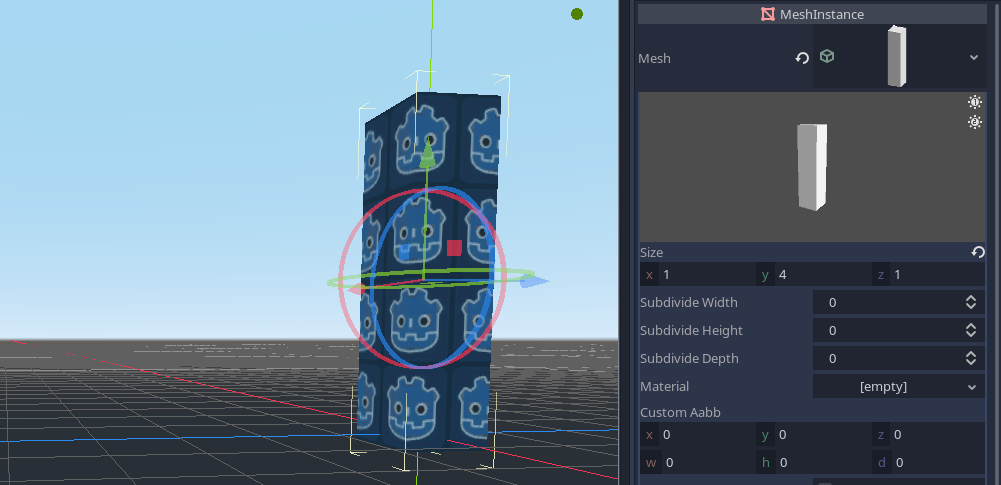Click the Size property label
The height and width of the screenshot is (485, 1001).
click(x=652, y=253)
